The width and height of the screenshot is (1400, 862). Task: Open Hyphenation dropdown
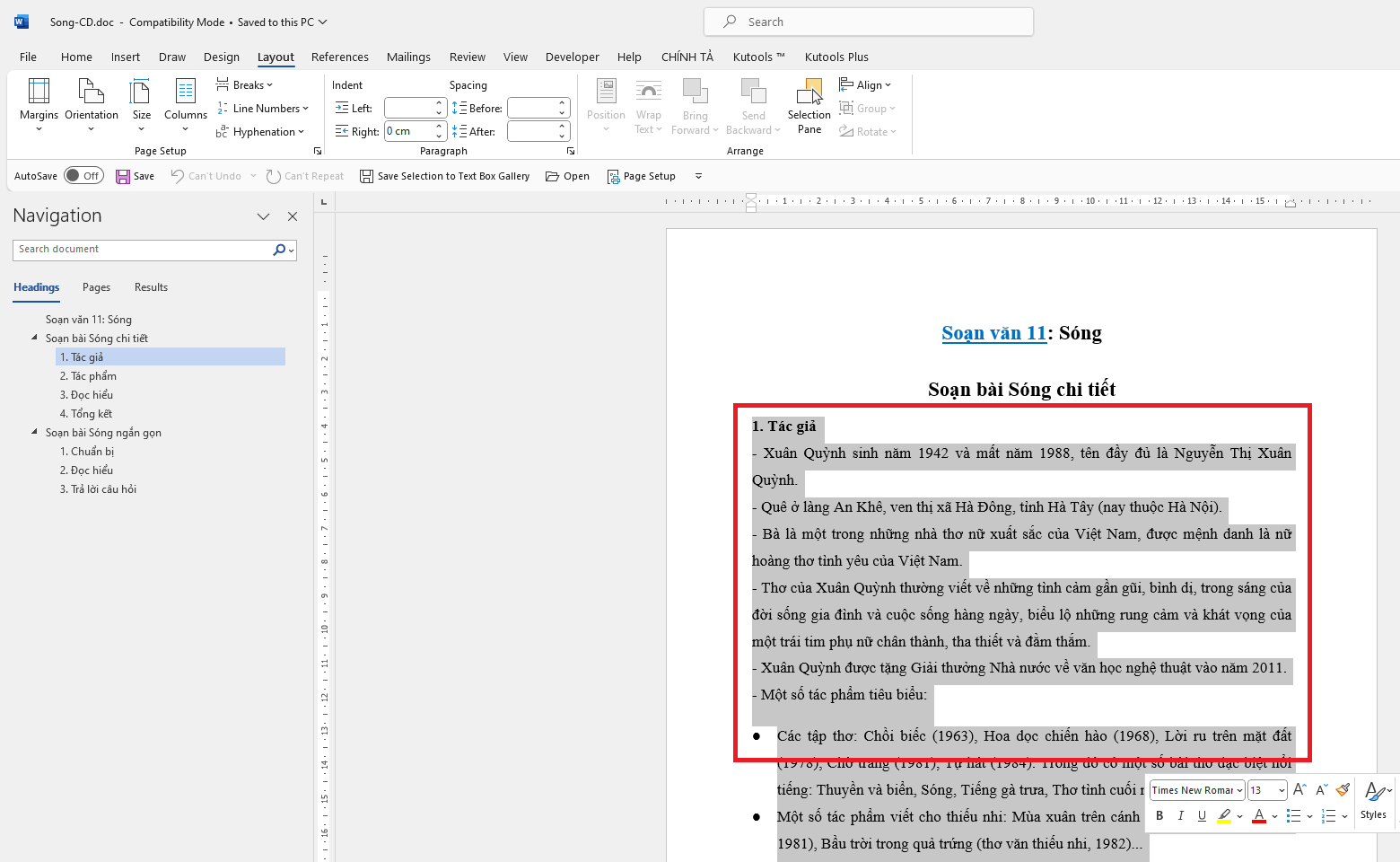(x=260, y=131)
